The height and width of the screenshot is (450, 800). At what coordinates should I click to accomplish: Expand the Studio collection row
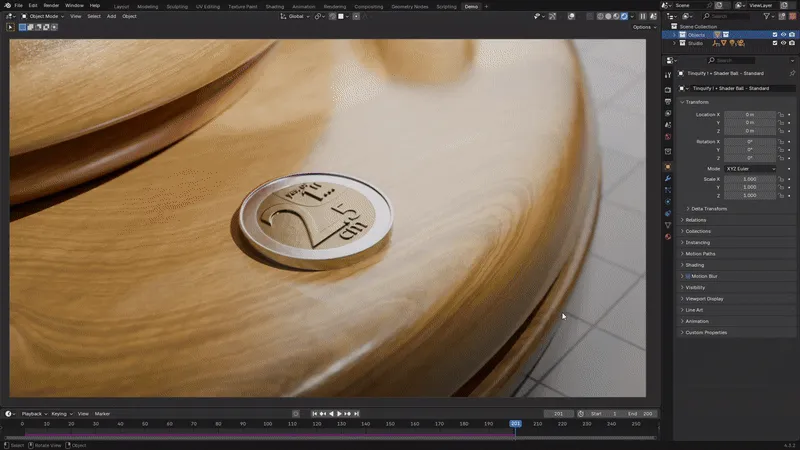tap(674, 43)
